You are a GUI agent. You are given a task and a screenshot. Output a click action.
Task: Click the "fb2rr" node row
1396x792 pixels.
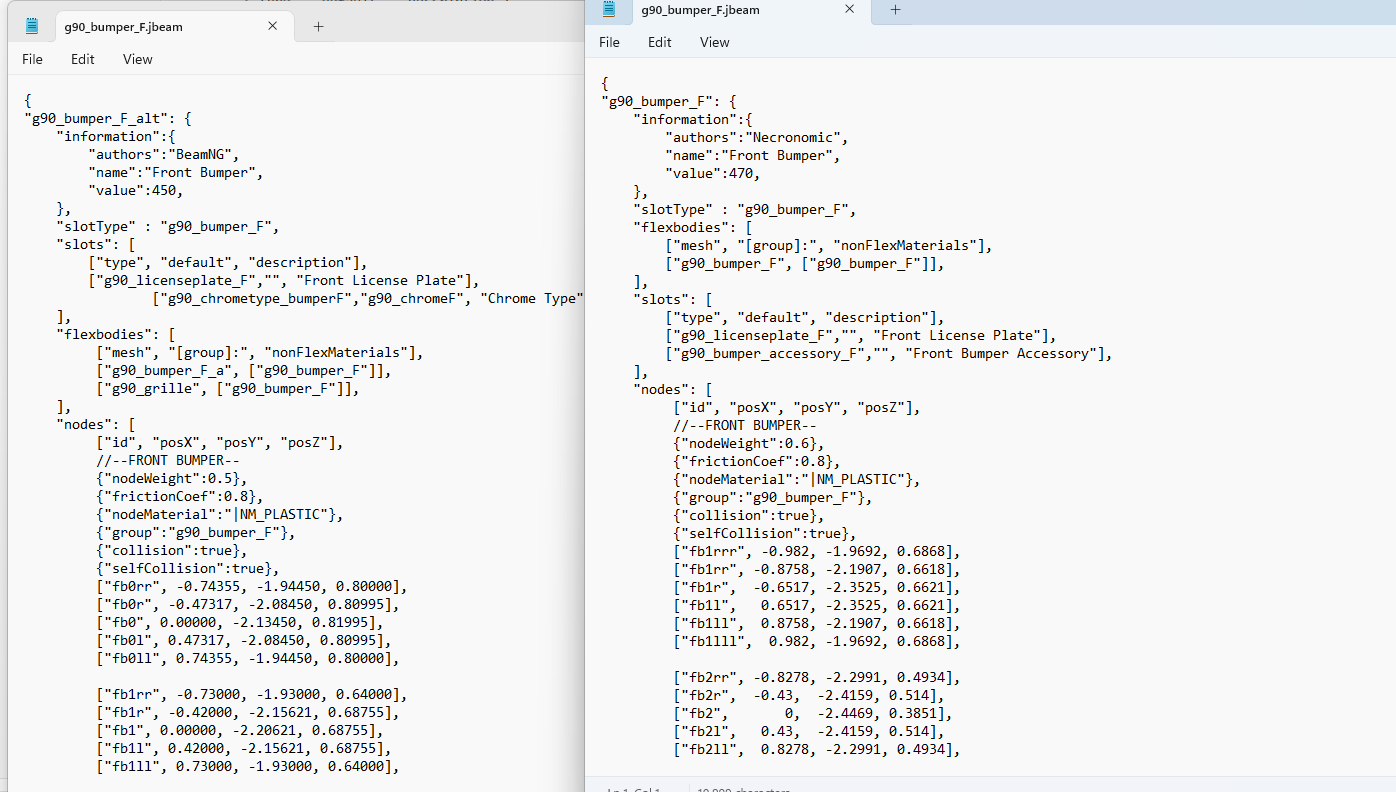pyautogui.click(x=817, y=677)
